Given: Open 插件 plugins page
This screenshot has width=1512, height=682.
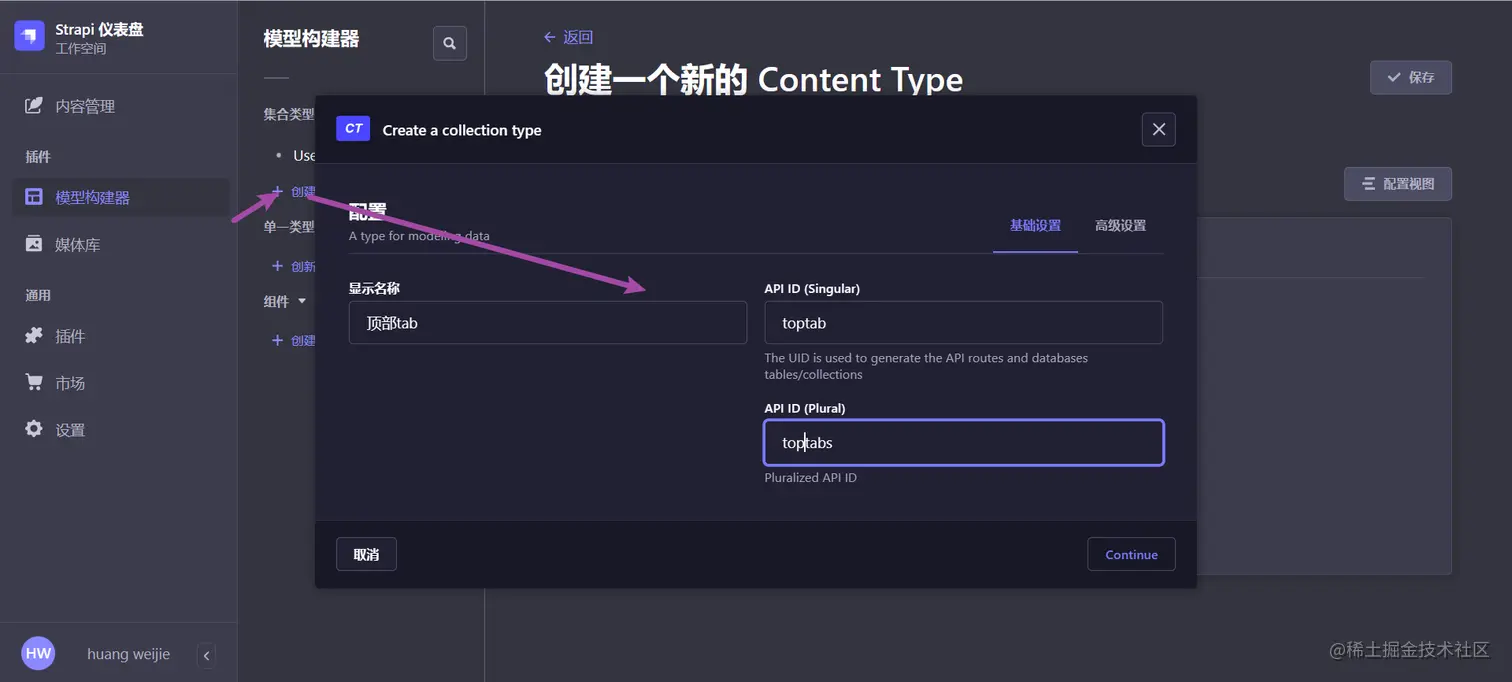Looking at the screenshot, I should [70, 336].
